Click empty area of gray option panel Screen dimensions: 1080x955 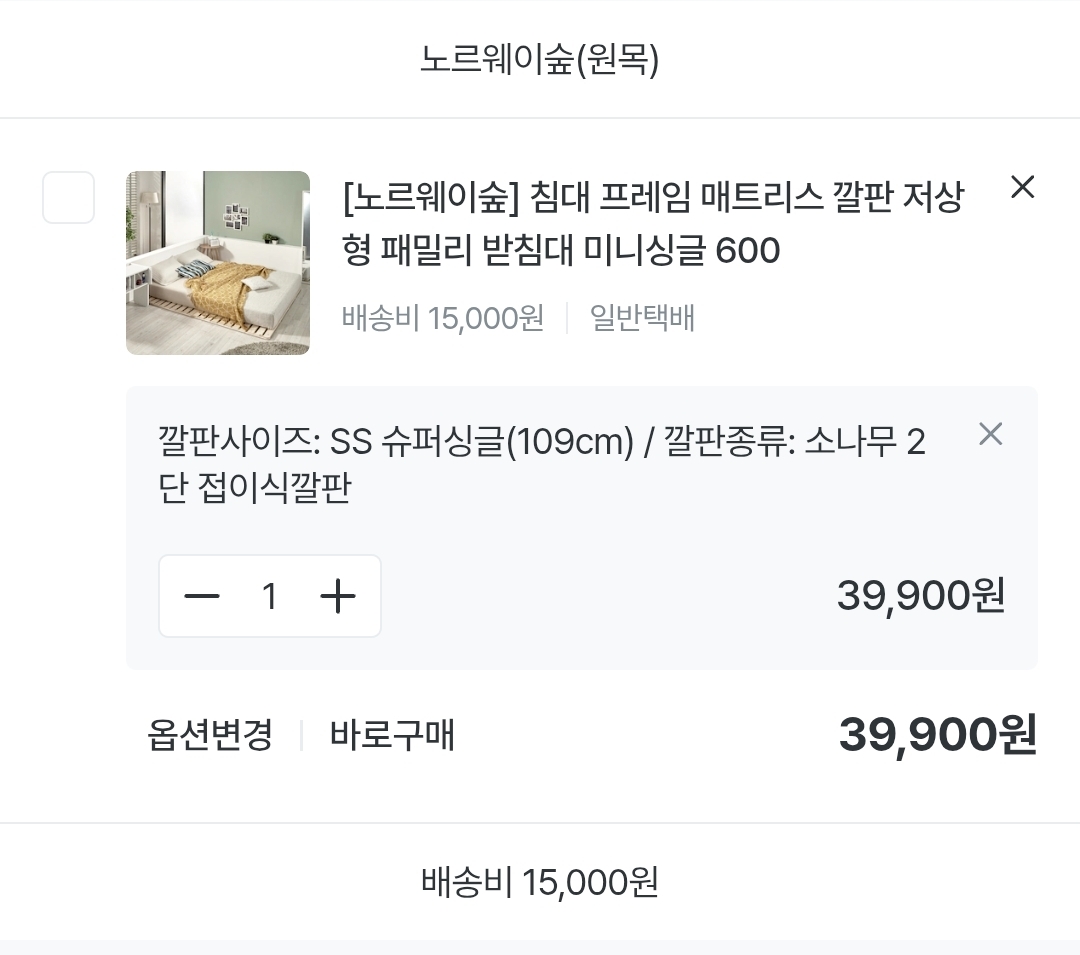[600, 610]
